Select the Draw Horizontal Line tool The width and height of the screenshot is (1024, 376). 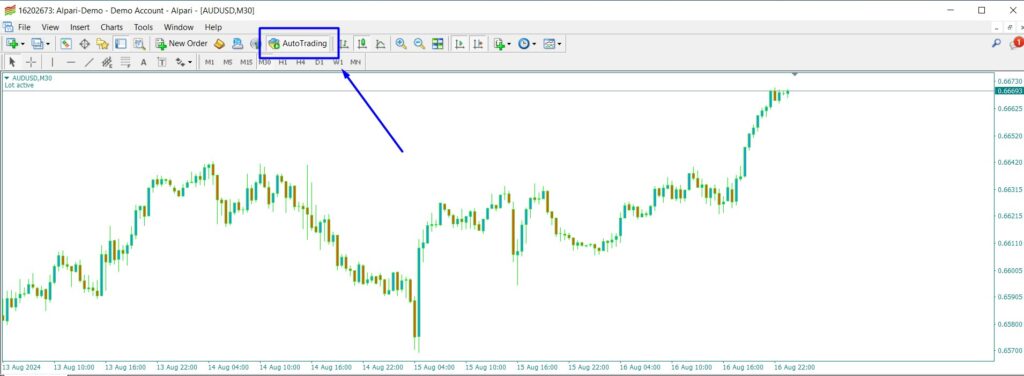[71, 62]
